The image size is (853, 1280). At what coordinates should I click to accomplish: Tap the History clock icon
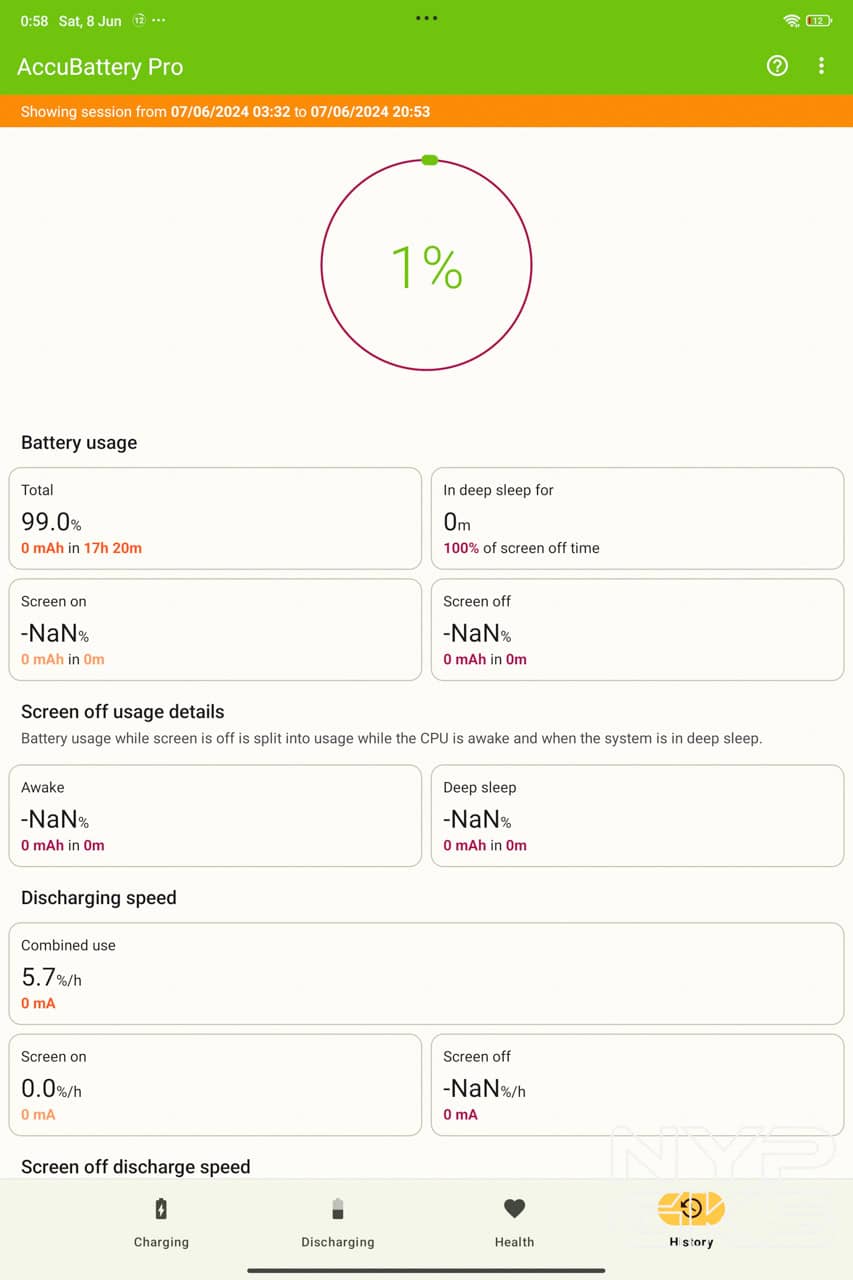pos(691,1209)
